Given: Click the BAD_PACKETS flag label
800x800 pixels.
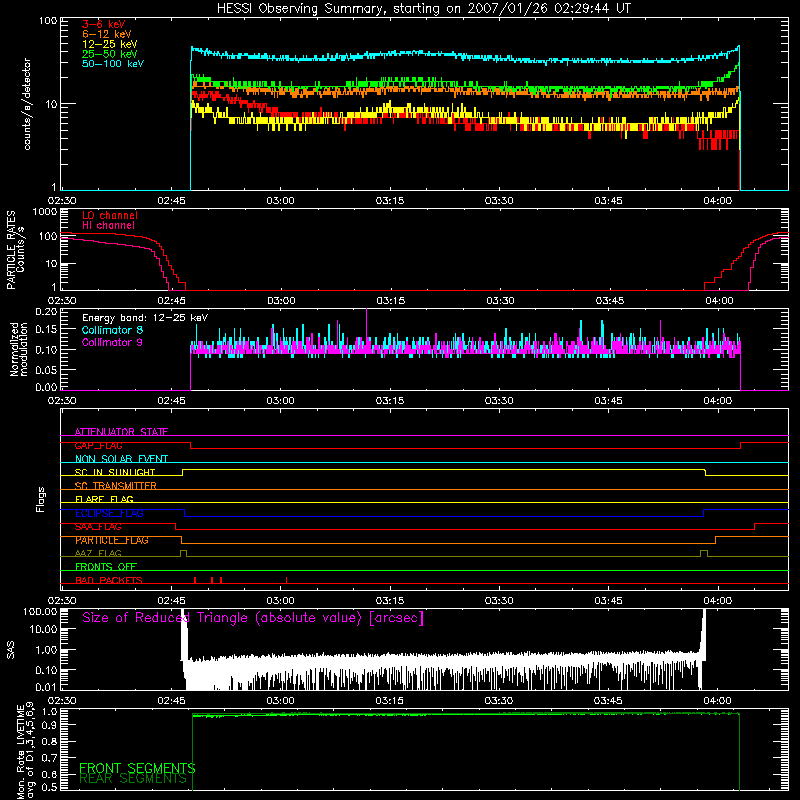Looking at the screenshot, I should [x=109, y=580].
